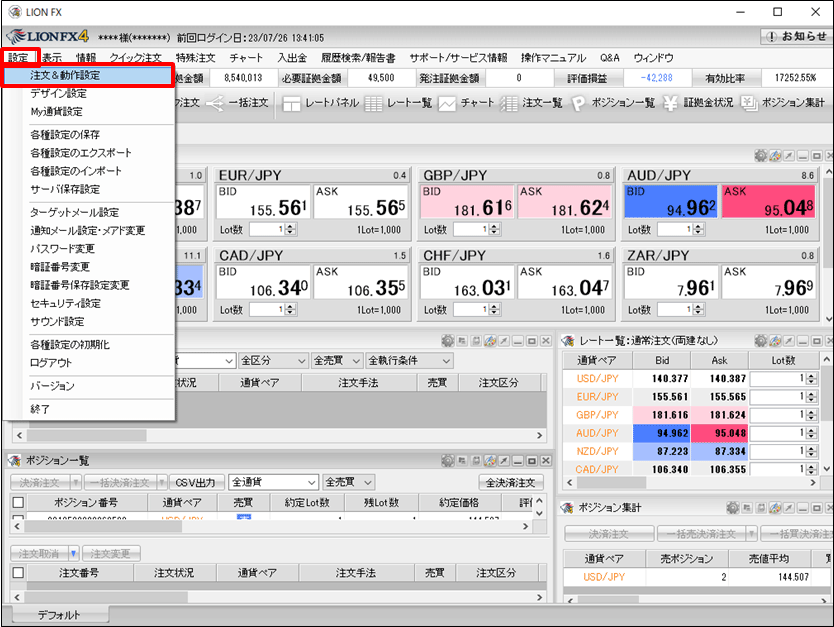Click palette design icon in レート一覧 panel header

coord(775,341)
